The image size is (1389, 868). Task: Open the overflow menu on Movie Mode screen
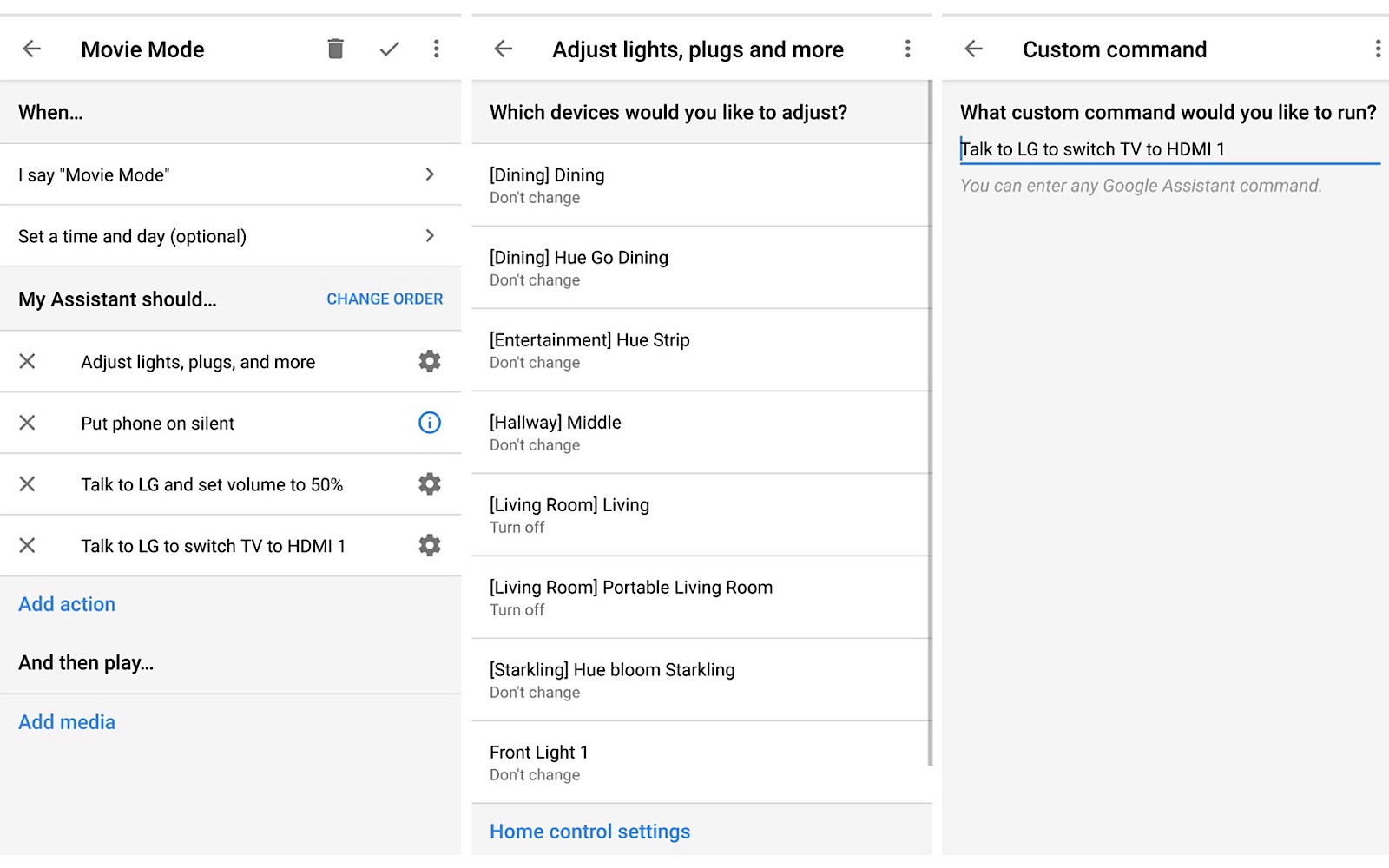click(436, 49)
